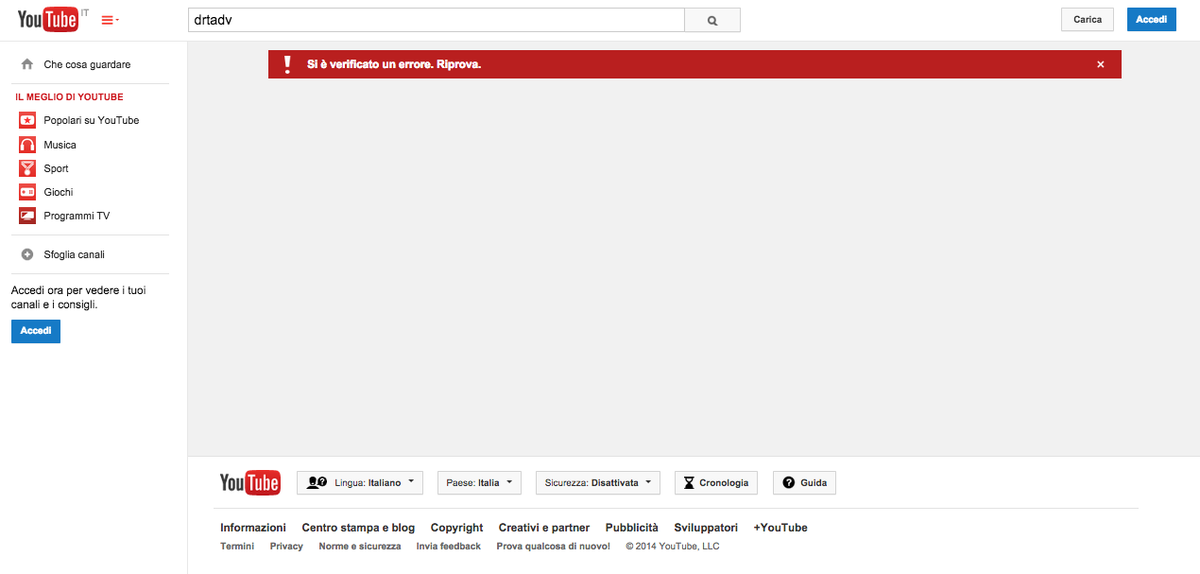Click the Invia feedback footer link

[449, 546]
